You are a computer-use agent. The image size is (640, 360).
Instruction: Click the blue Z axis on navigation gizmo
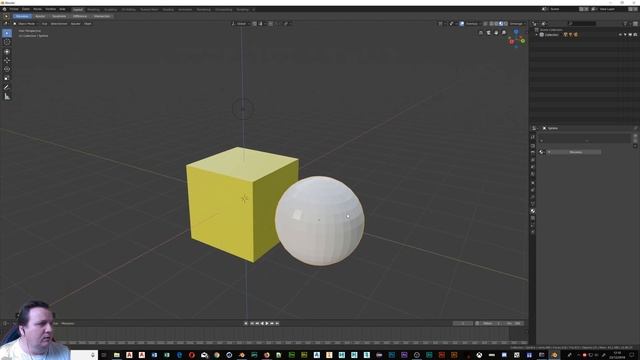point(516,31)
